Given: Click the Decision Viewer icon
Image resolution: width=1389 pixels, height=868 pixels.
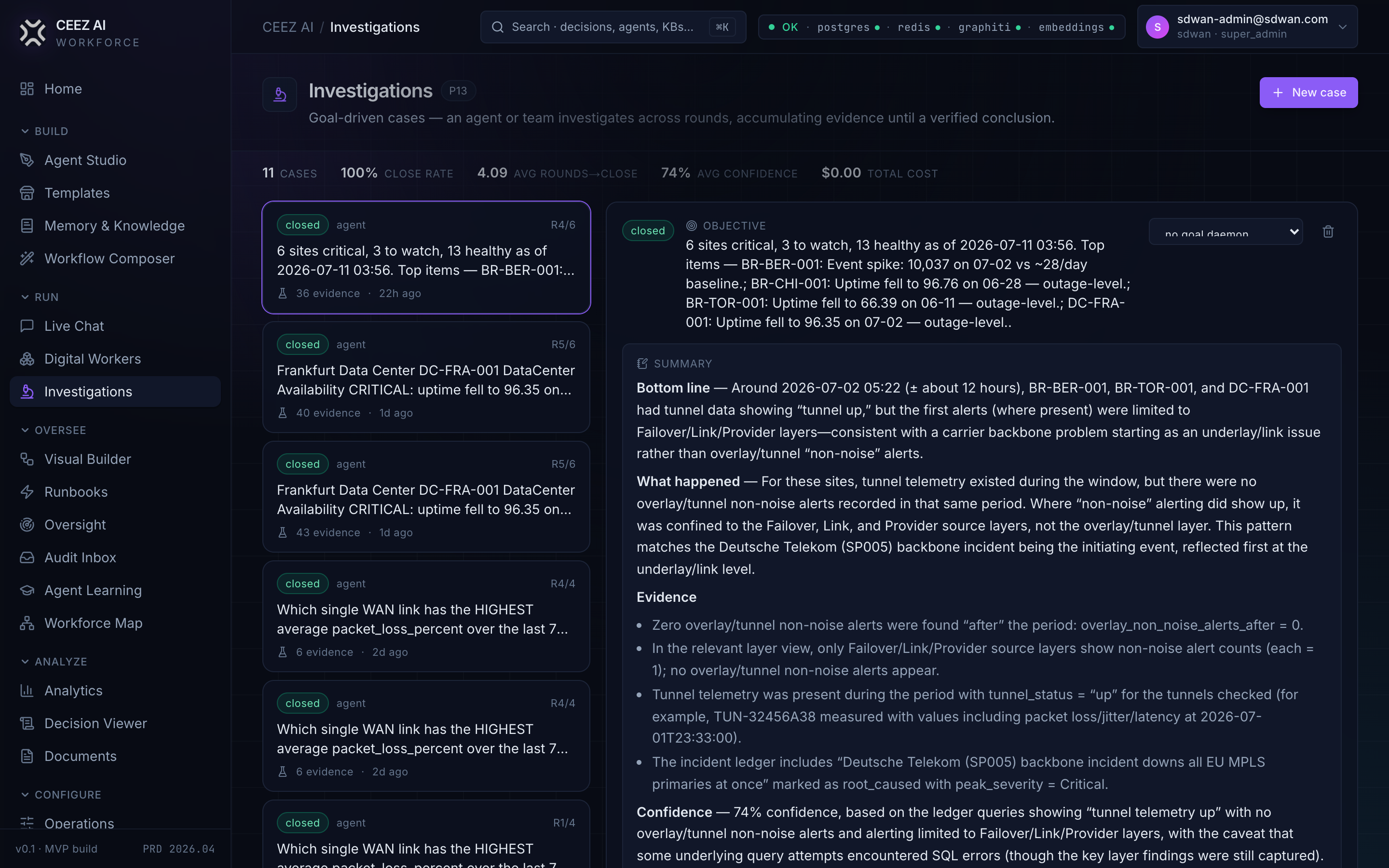Looking at the screenshot, I should 27,723.
